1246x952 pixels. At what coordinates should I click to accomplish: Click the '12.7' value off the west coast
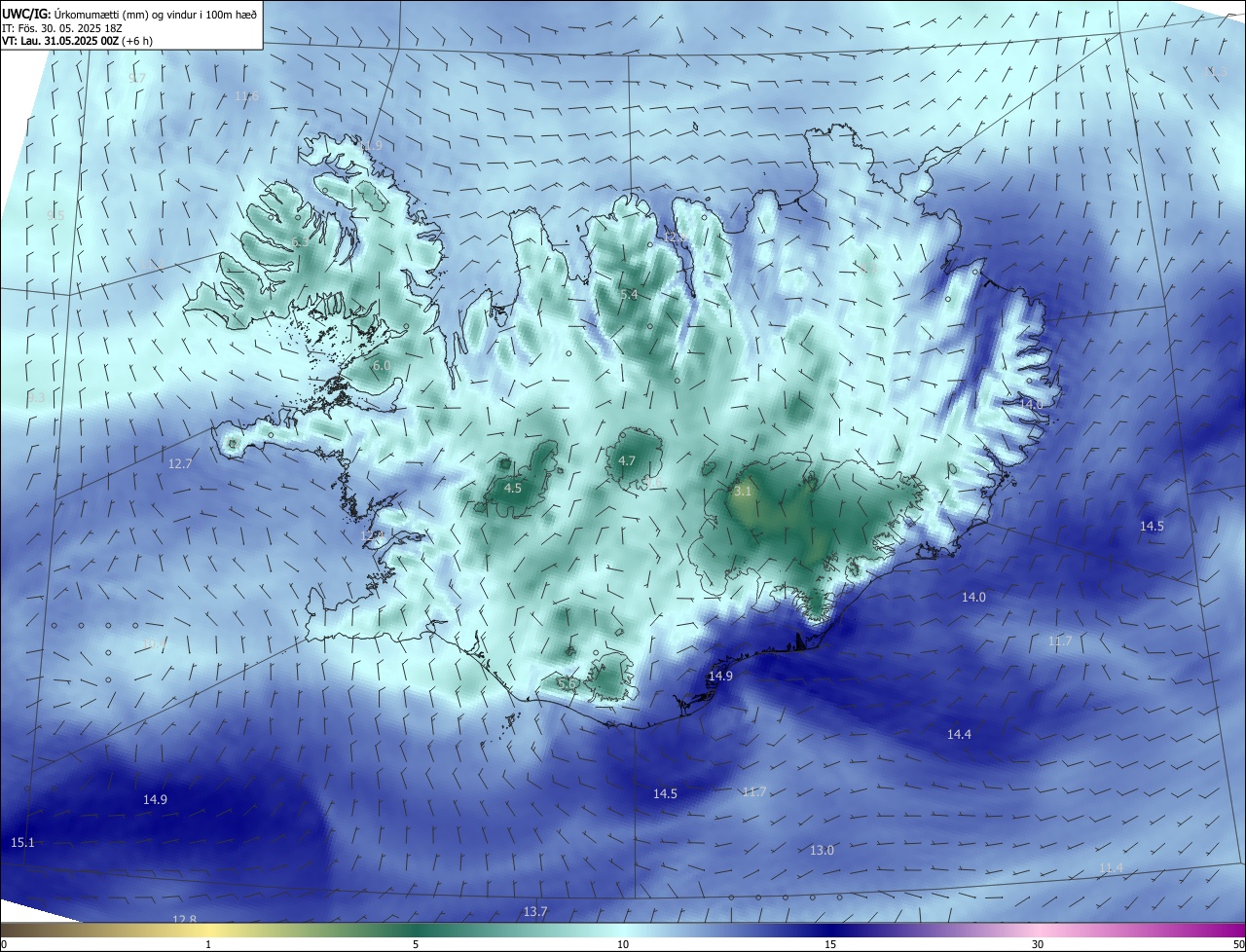[180, 464]
